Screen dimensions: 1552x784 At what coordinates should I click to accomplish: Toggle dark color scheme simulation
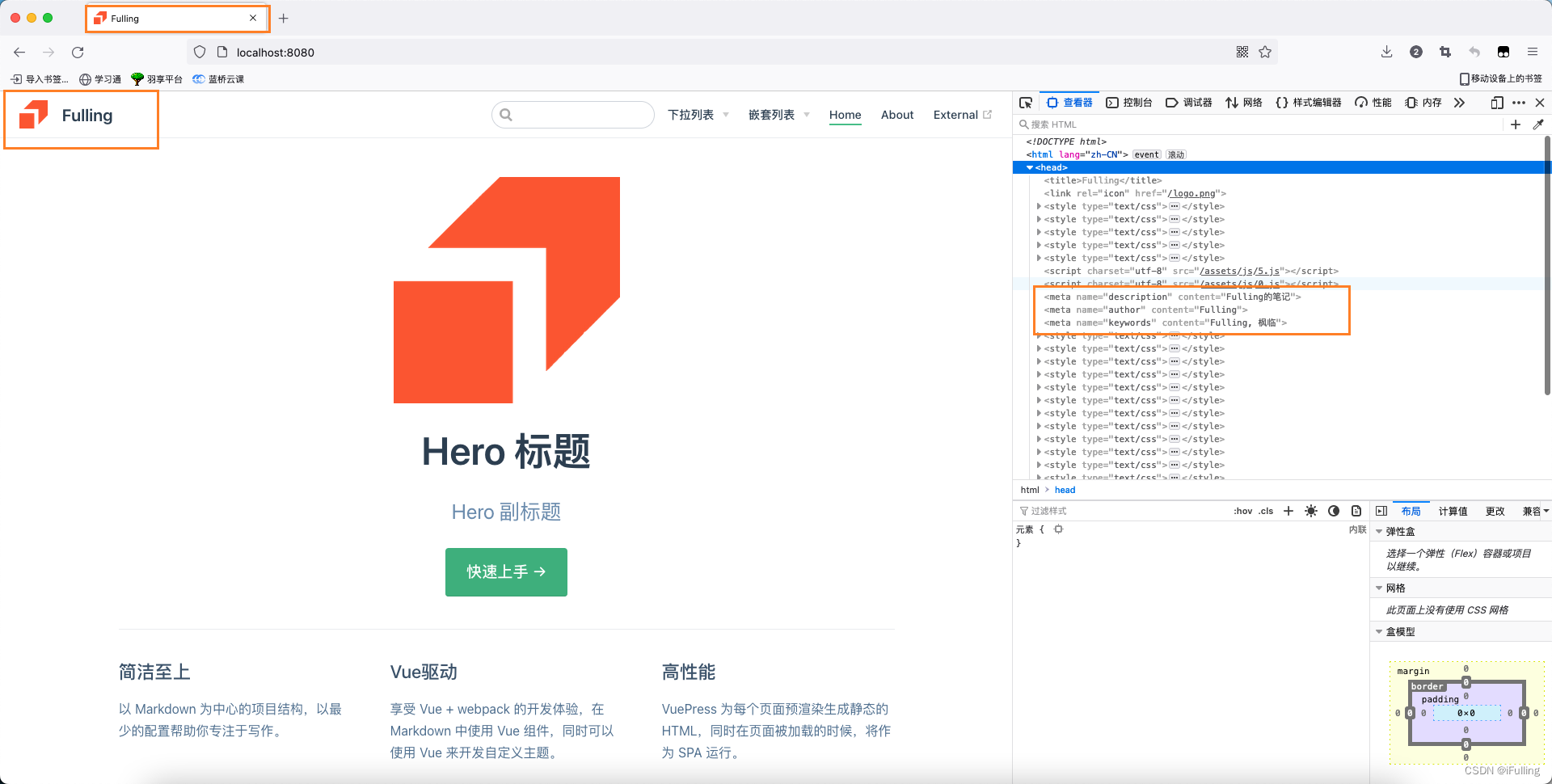pyautogui.click(x=1334, y=511)
